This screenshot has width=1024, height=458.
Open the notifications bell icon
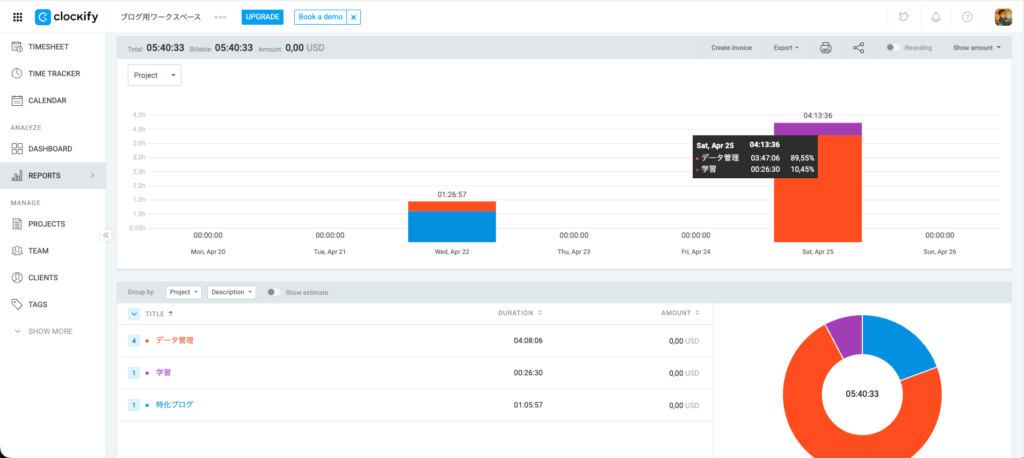tap(935, 17)
